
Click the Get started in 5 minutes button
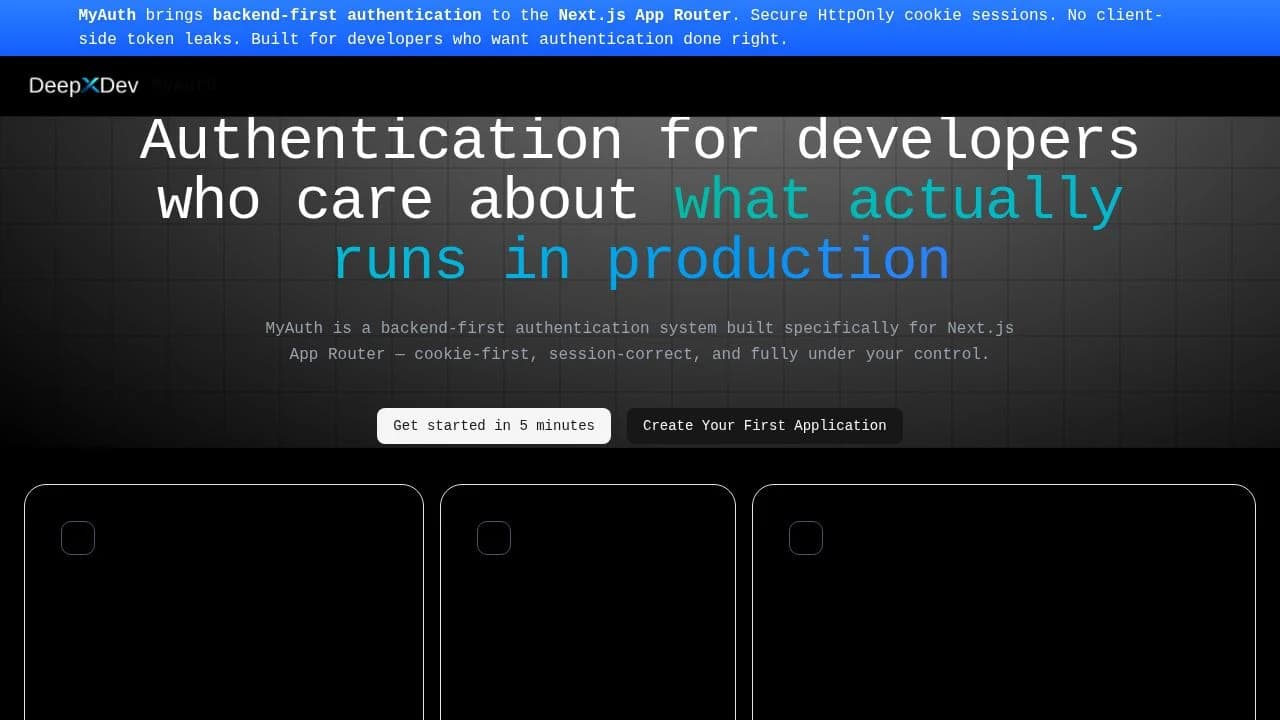point(493,425)
